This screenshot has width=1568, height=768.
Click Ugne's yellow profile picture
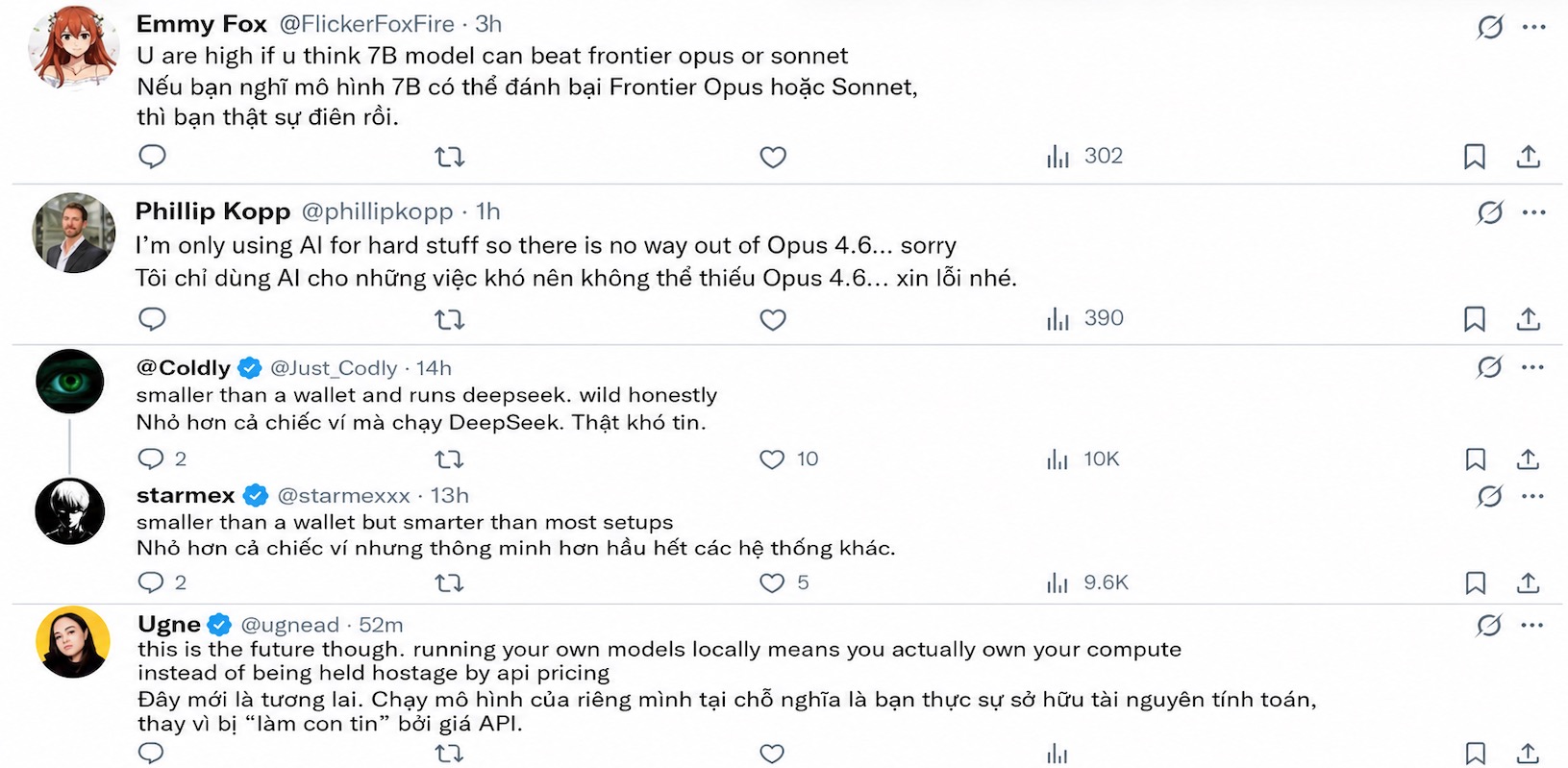[72, 641]
